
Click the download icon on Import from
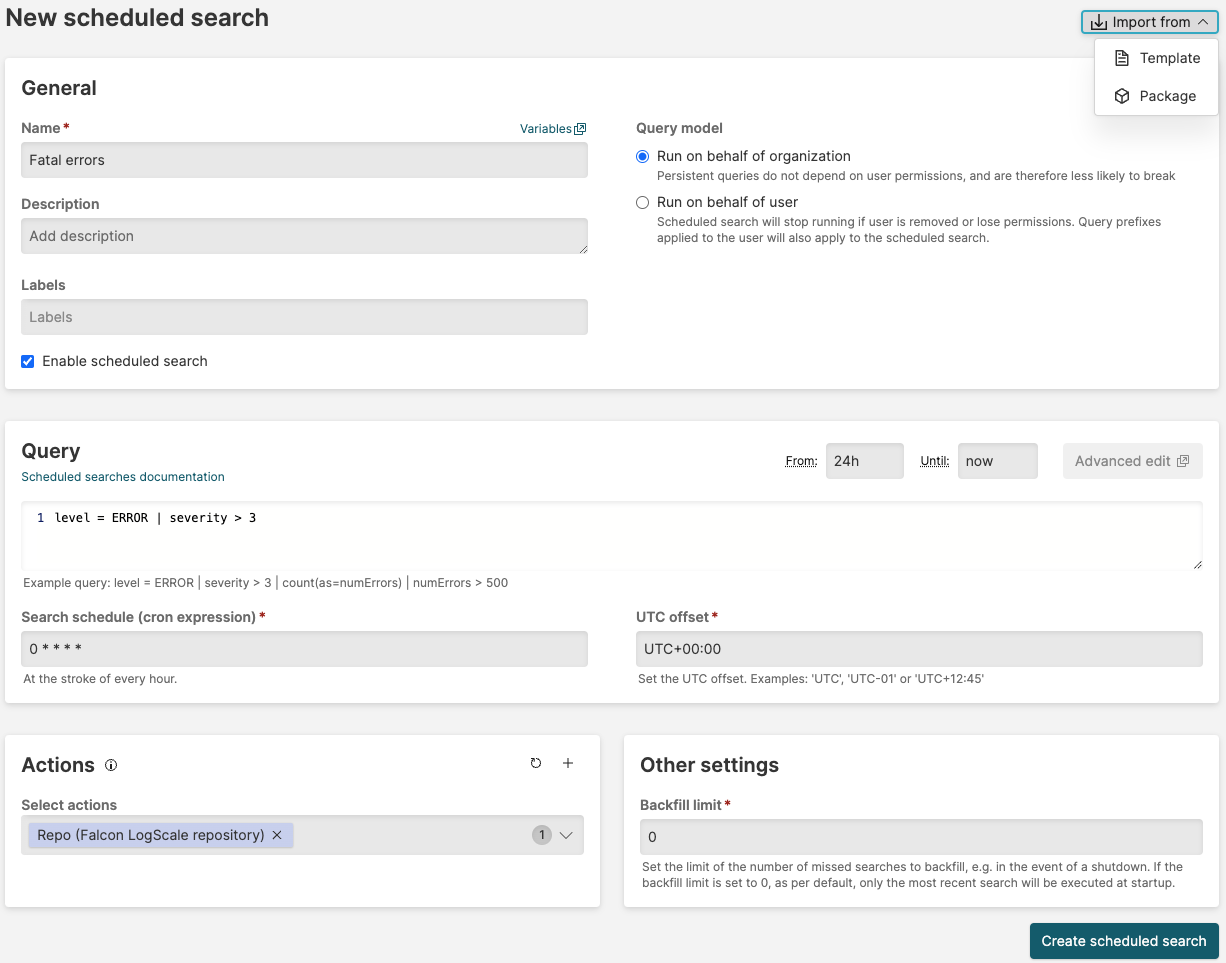pyautogui.click(x=1097, y=21)
